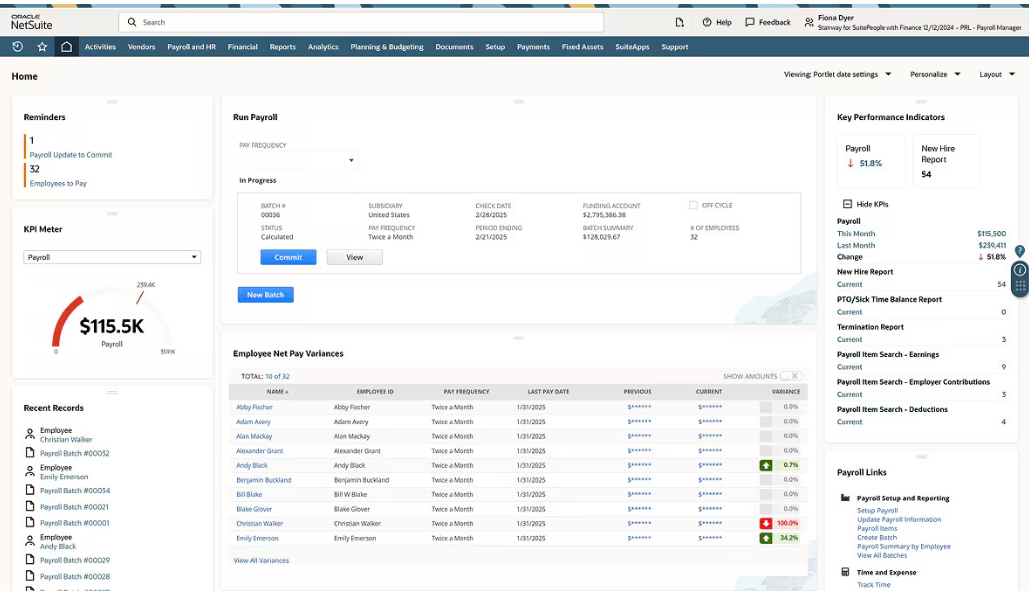
Task: Go to Home via house icon
Action: (67, 47)
